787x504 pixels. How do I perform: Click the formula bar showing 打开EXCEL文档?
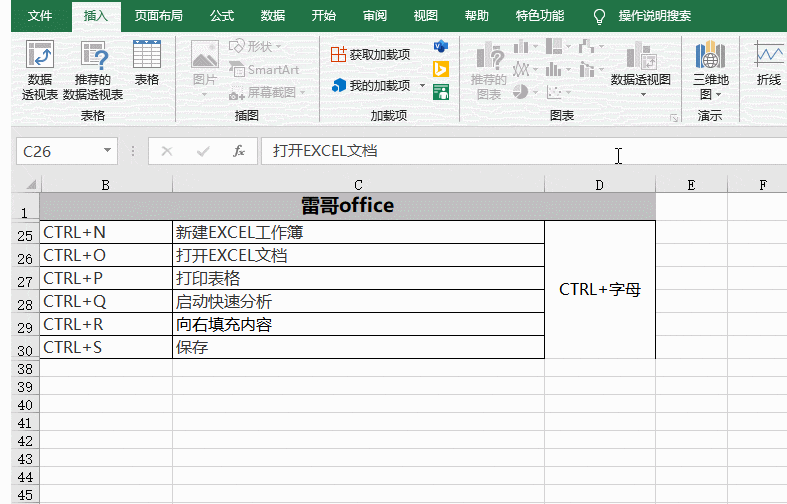524,151
